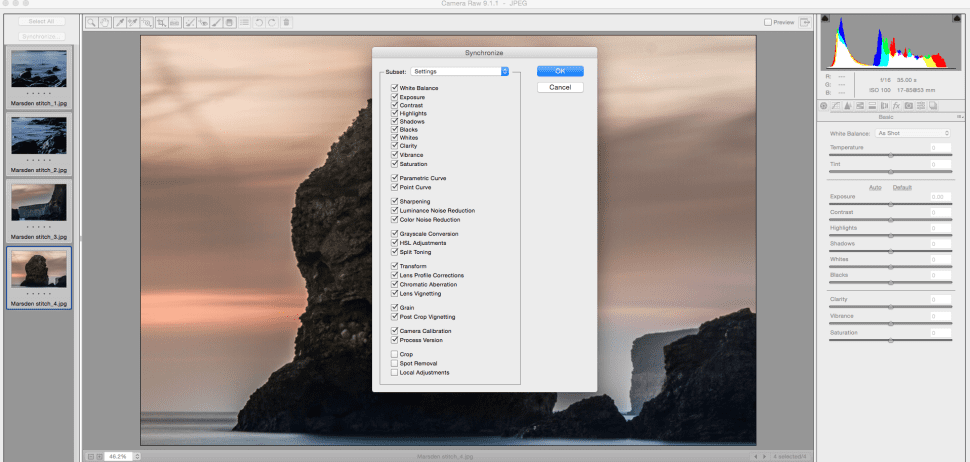
Task: Cancel the Synchronize dialog
Action: coord(560,87)
